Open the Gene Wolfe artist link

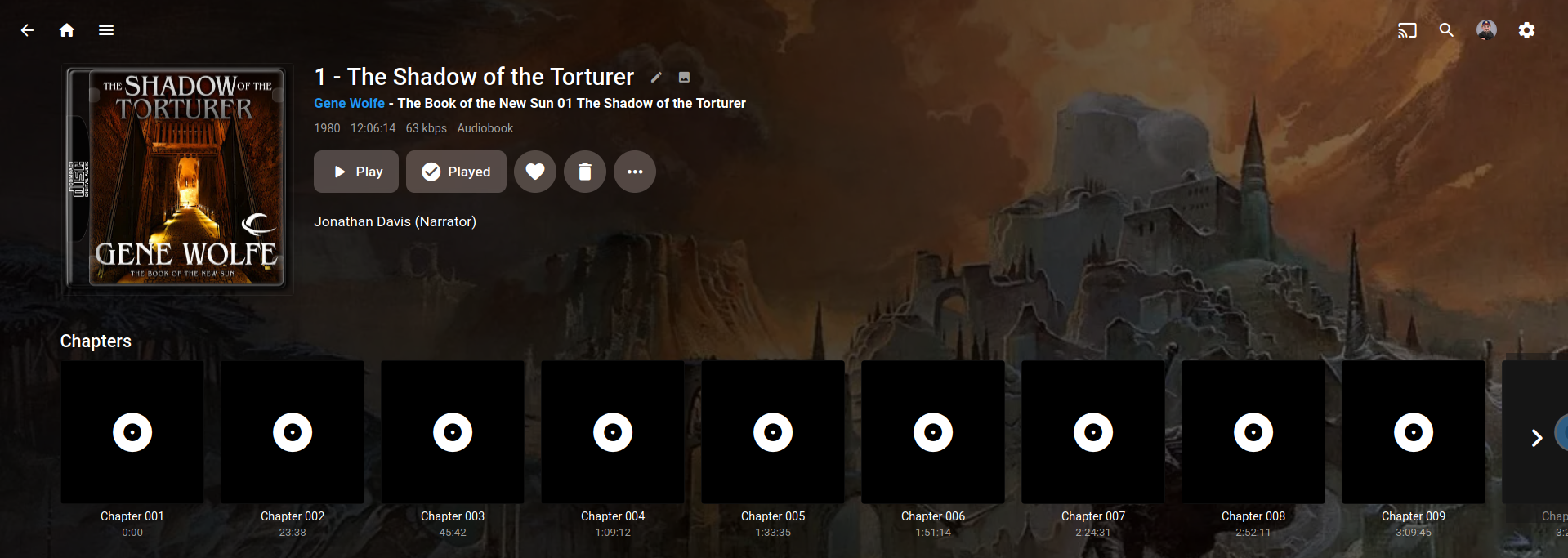click(349, 103)
